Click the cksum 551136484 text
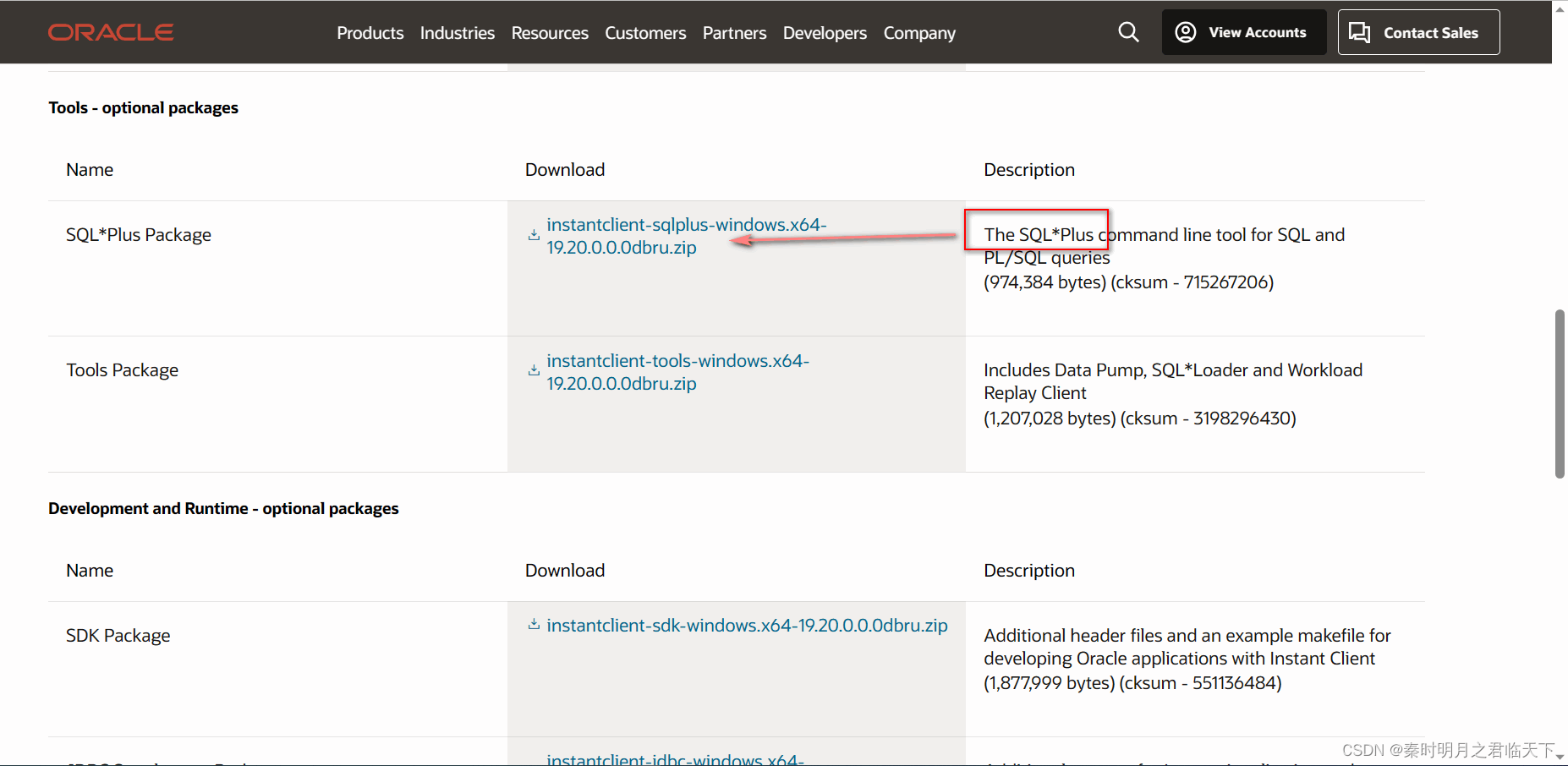1568x766 pixels. (1200, 683)
